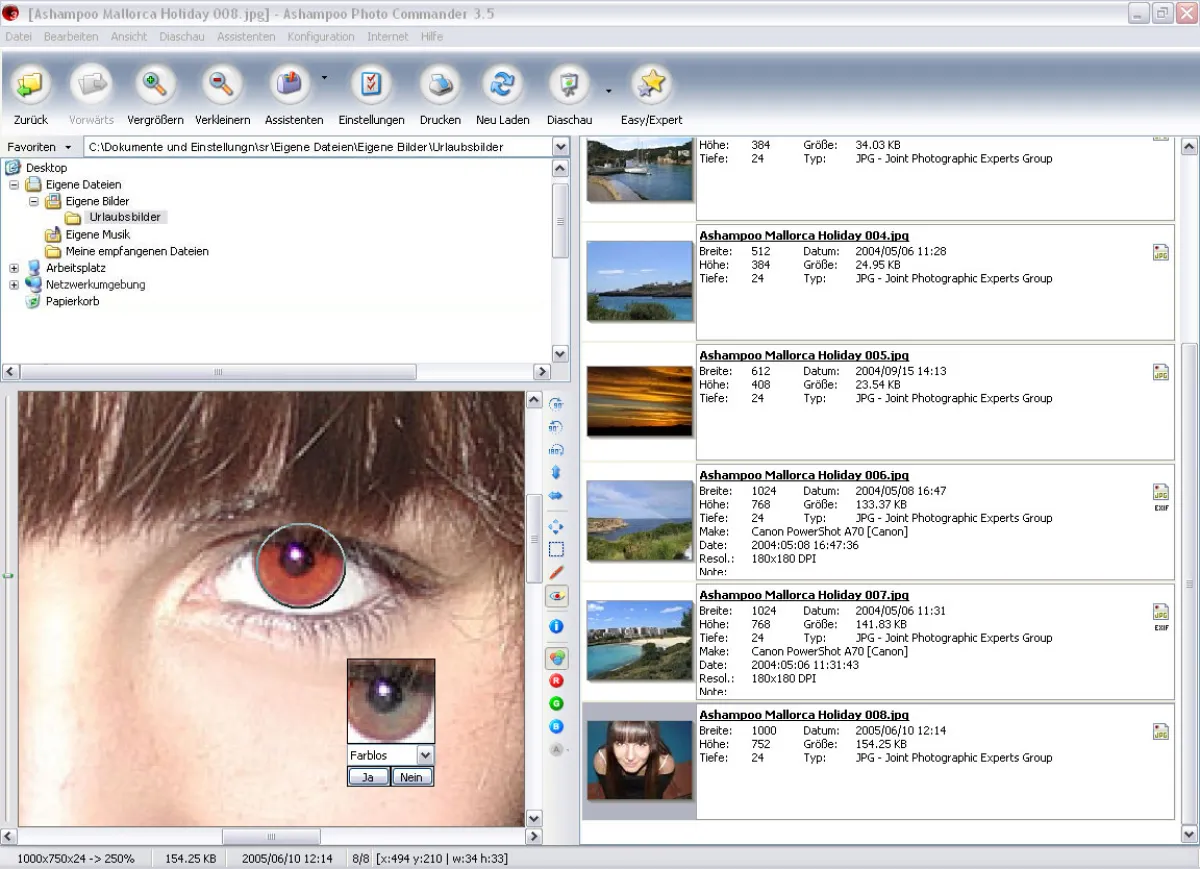Toggle the blue channel B button
Viewport: 1200px width, 869px height.
pos(557,727)
